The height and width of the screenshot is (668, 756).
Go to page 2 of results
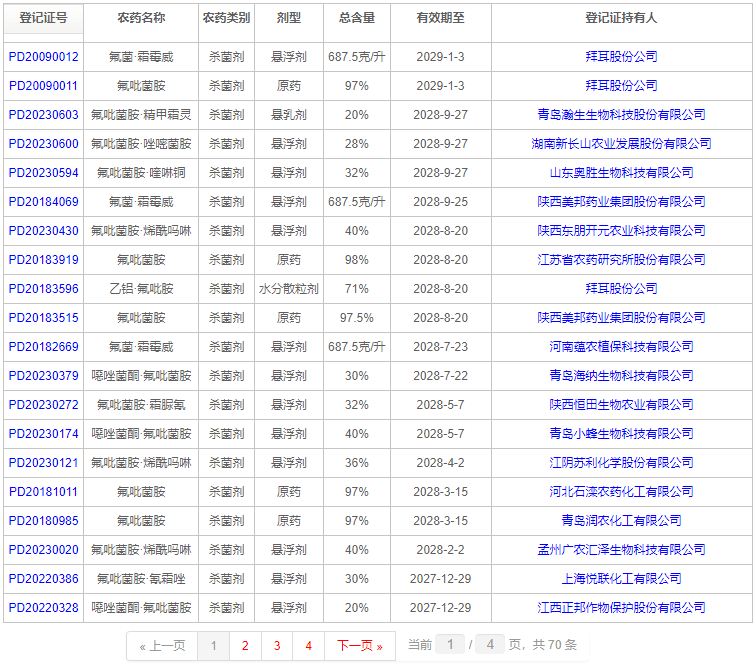[245, 646]
